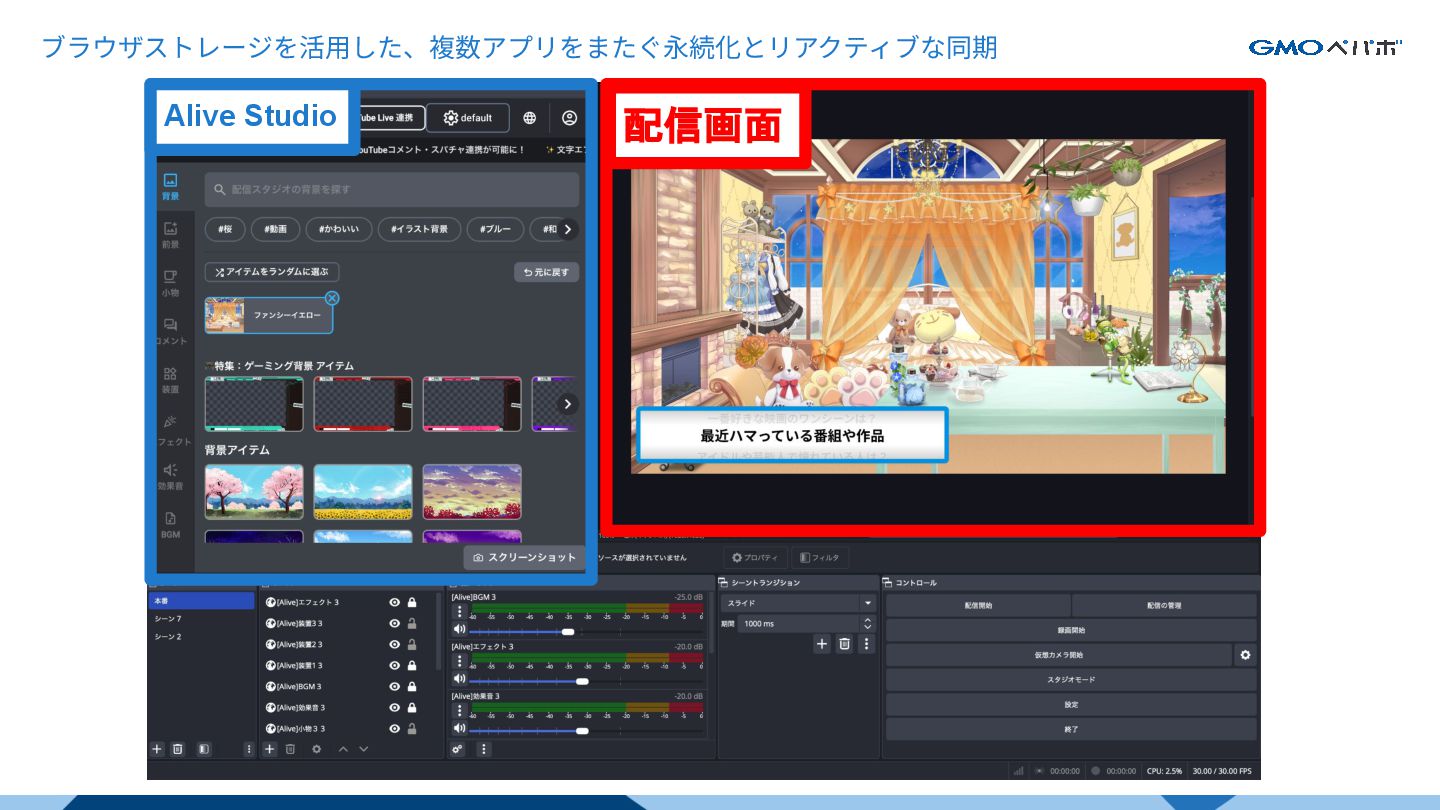Click the globe language icon in Alive Studio
The height and width of the screenshot is (810, 1440).
[x=530, y=118]
